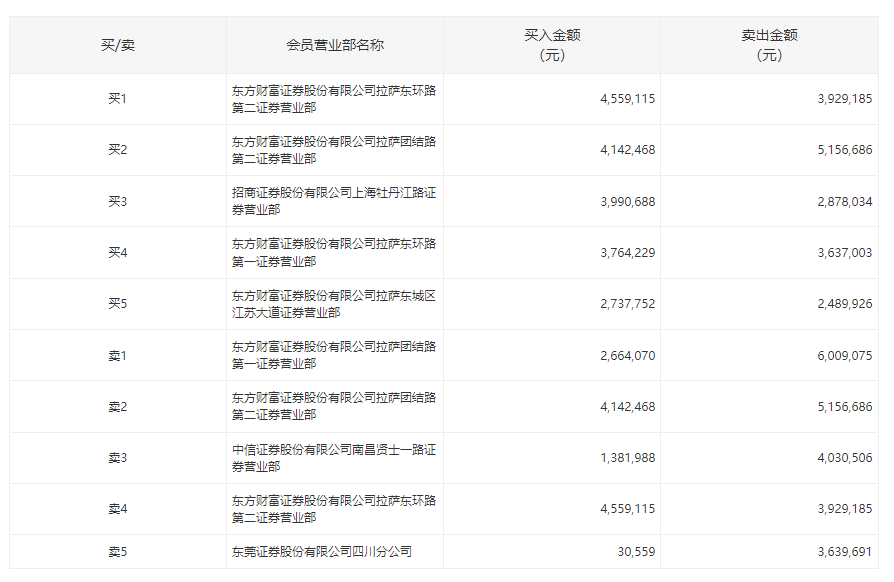Click sell amount 2,489,926
Screen dimensions: 894x582
(845, 304)
